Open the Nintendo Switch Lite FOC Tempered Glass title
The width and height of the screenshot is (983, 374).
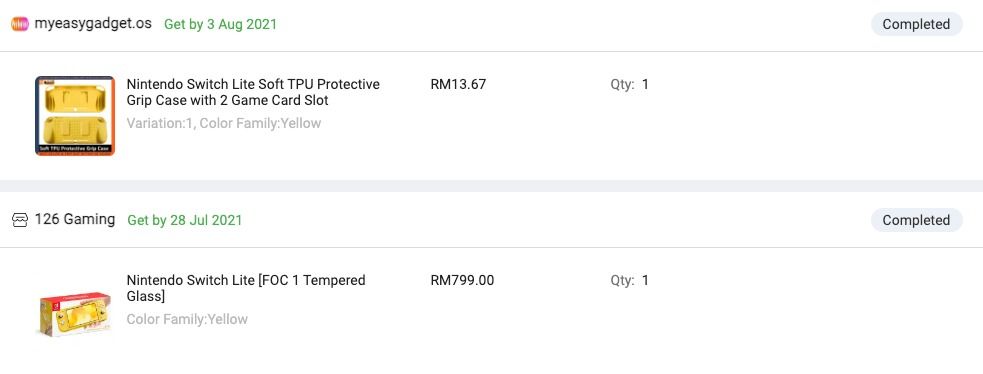(x=246, y=288)
